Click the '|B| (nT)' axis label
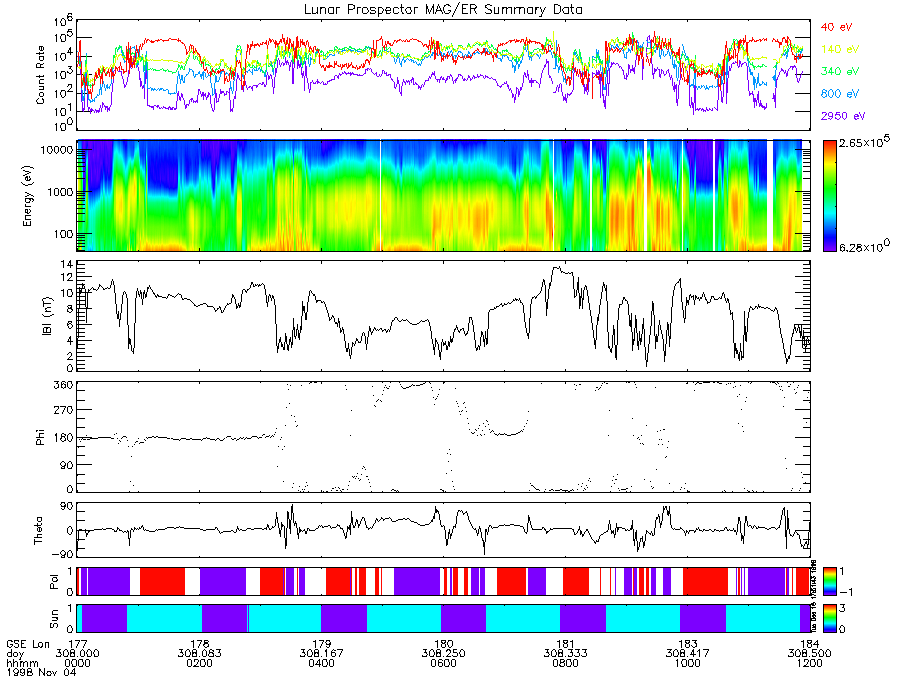This screenshot has width=900, height=700. [48, 316]
